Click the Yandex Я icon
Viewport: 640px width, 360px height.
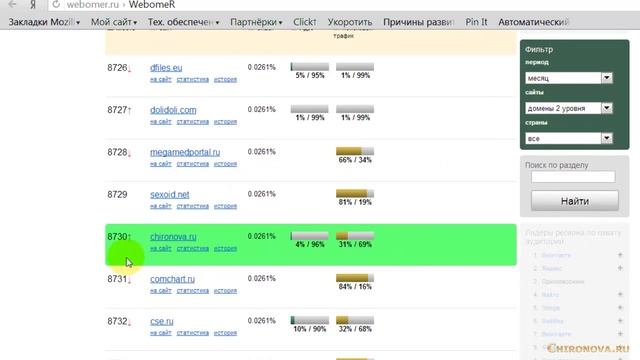(x=33, y=4)
